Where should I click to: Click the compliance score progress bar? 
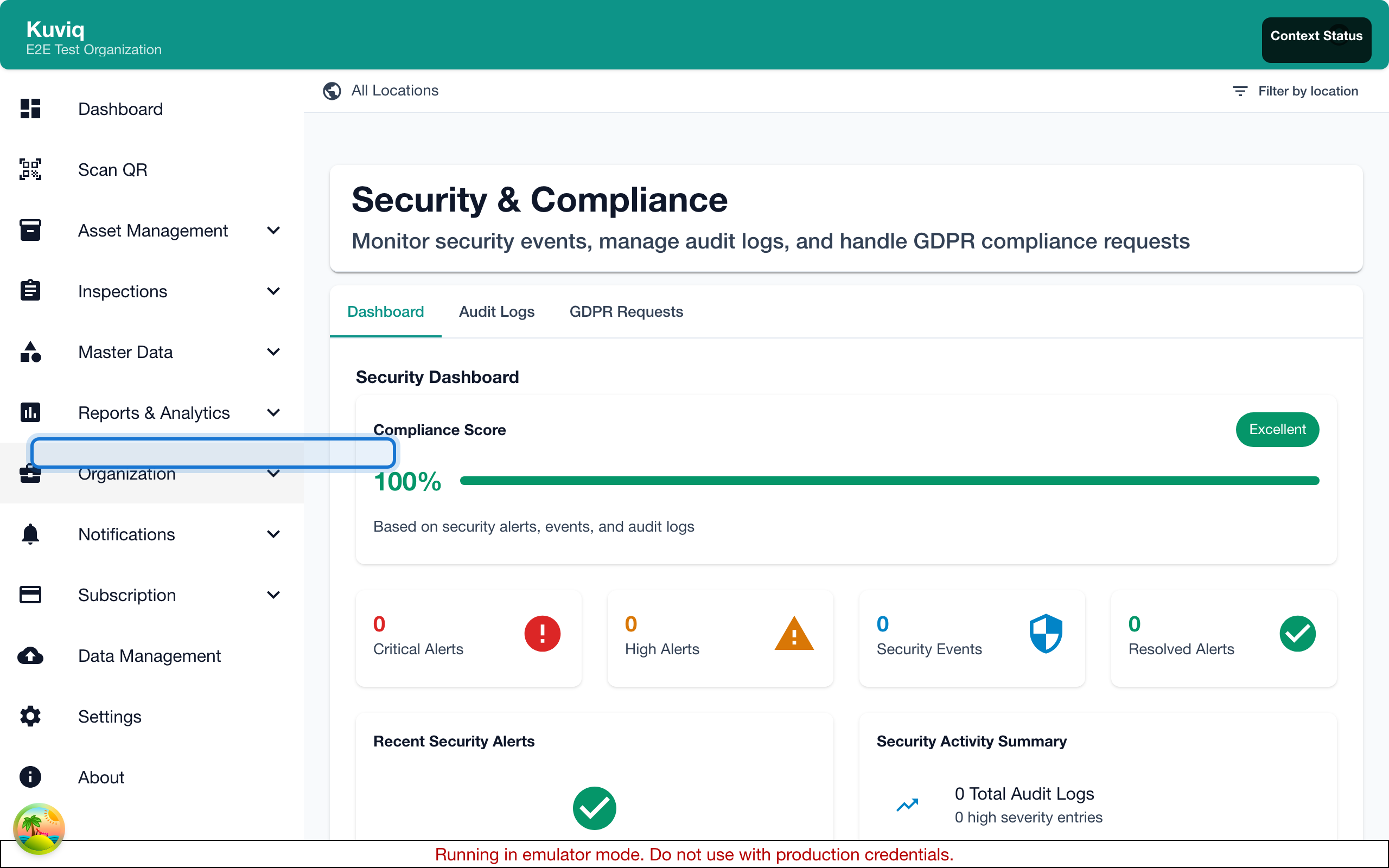click(889, 481)
